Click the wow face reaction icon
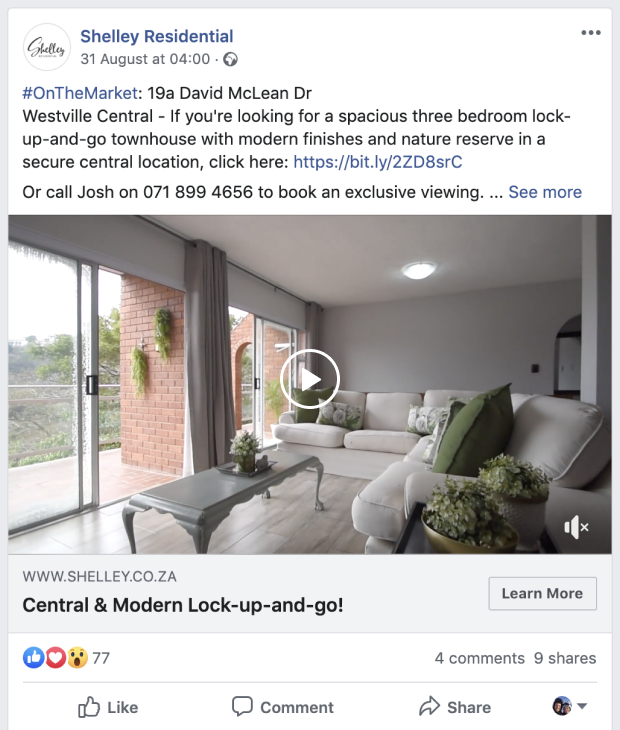 (77, 658)
